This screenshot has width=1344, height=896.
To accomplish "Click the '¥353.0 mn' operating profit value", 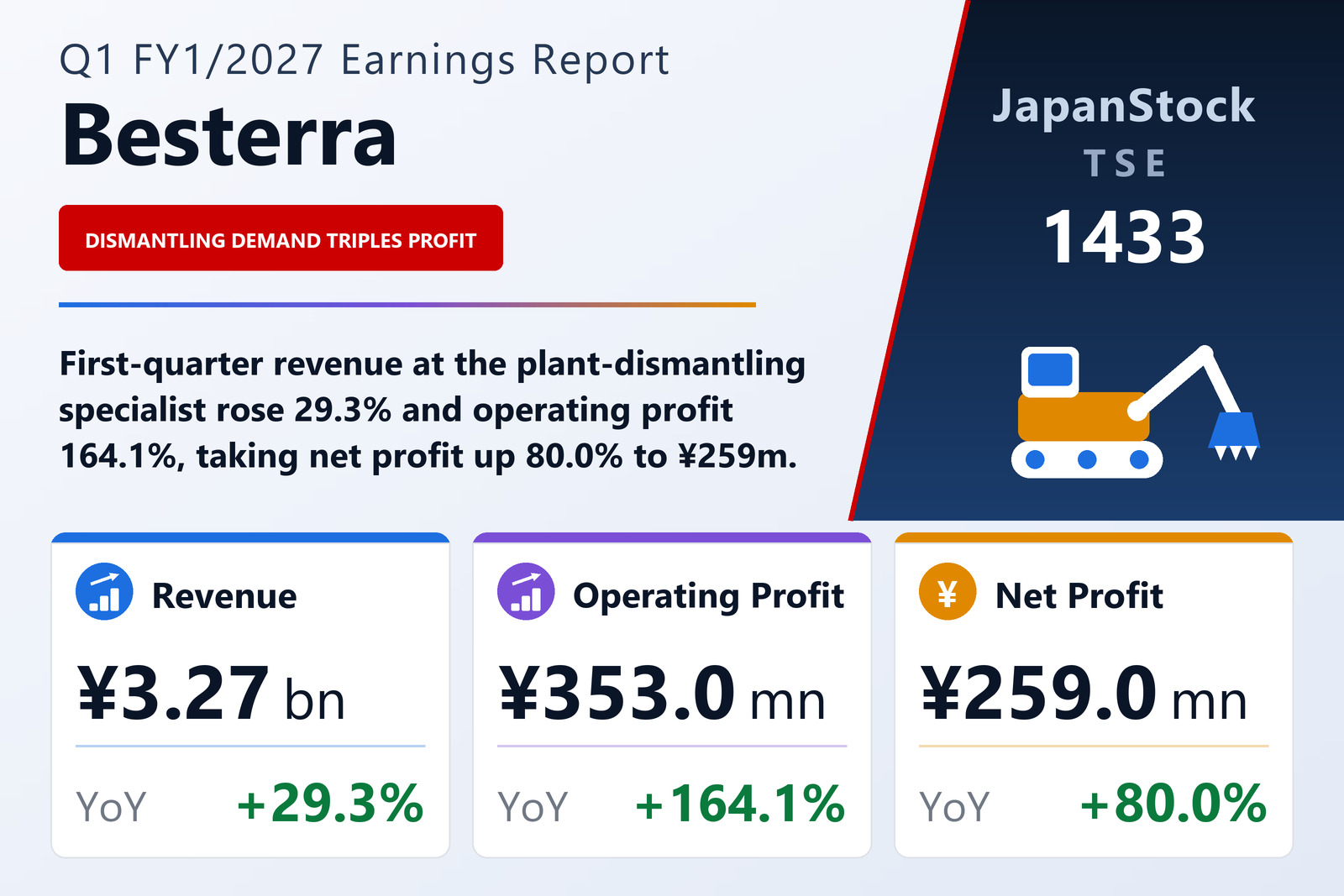I will click(x=663, y=694).
